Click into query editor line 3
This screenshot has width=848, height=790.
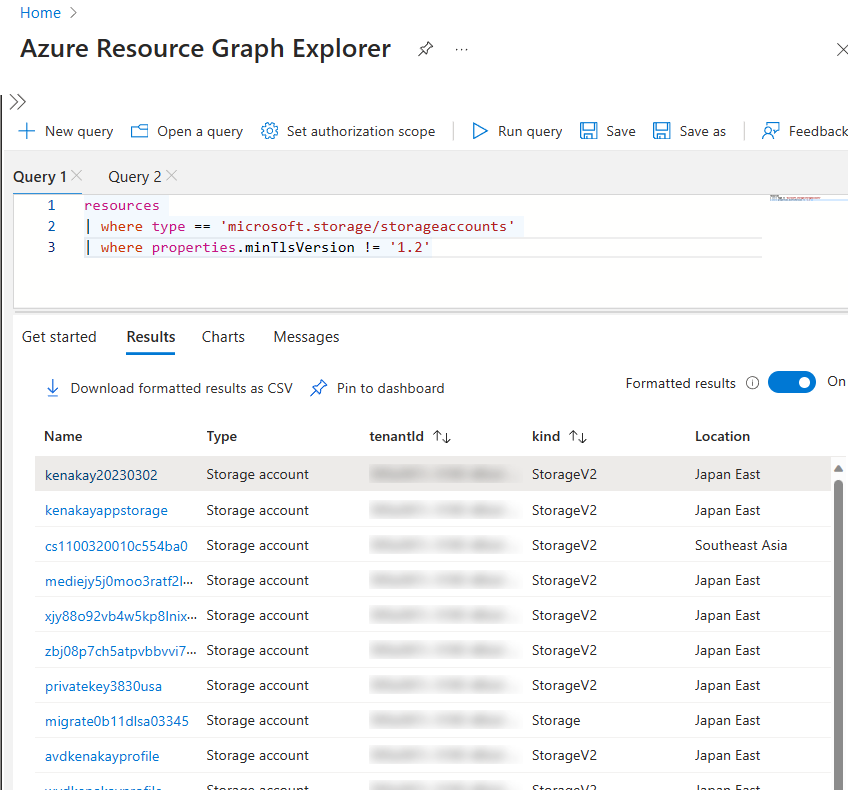pos(422,248)
